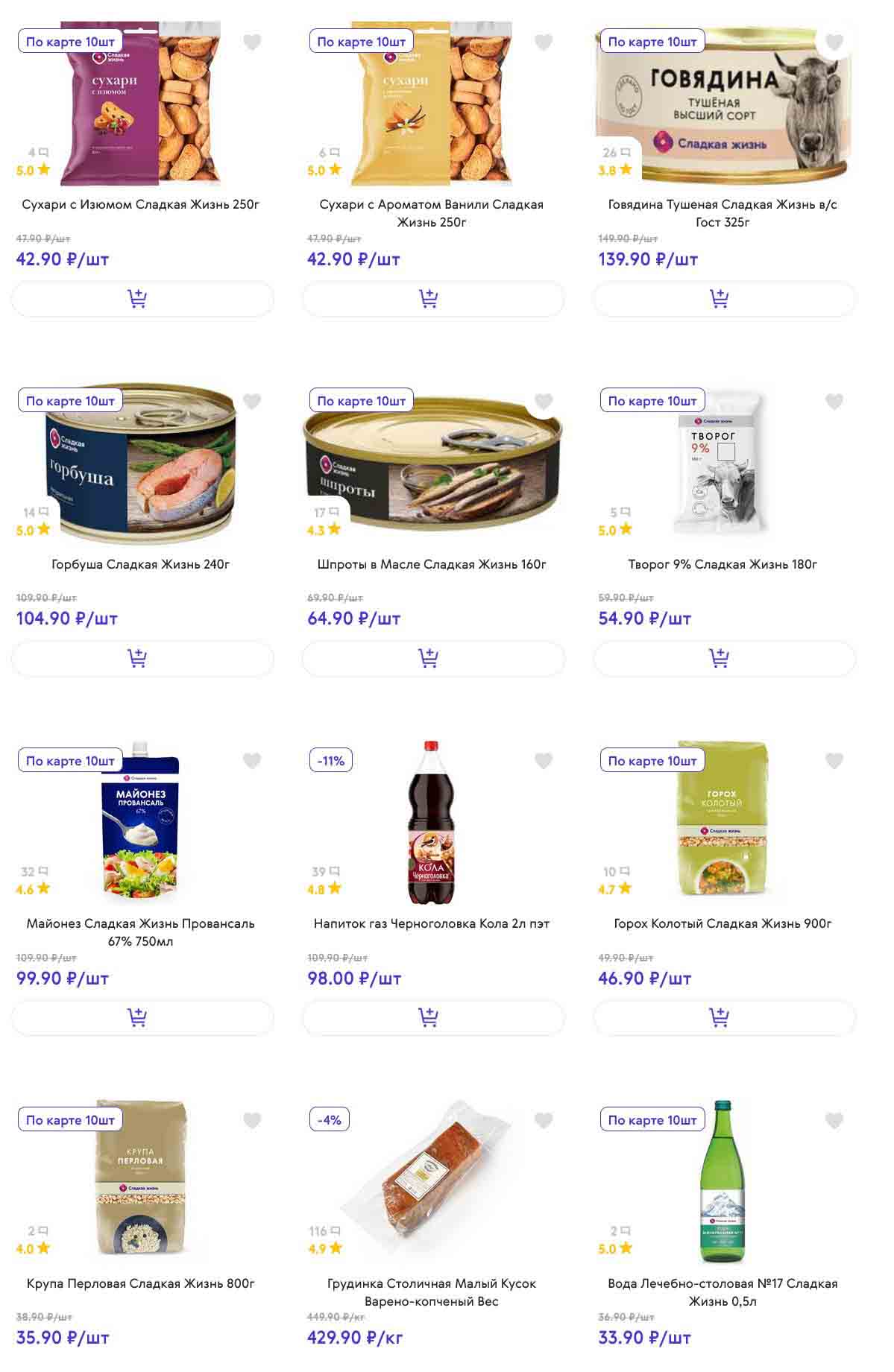Like the Вода Лечебно-столовая №17 item
The width and height of the screenshot is (894, 1372).
[834, 1120]
